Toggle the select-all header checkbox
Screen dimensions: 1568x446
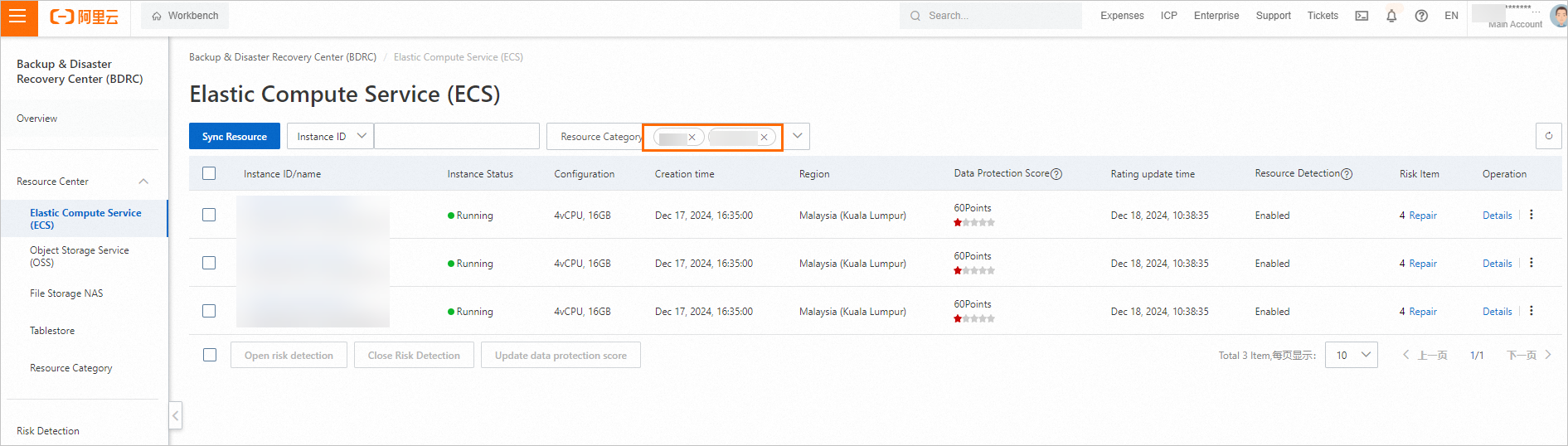click(209, 173)
